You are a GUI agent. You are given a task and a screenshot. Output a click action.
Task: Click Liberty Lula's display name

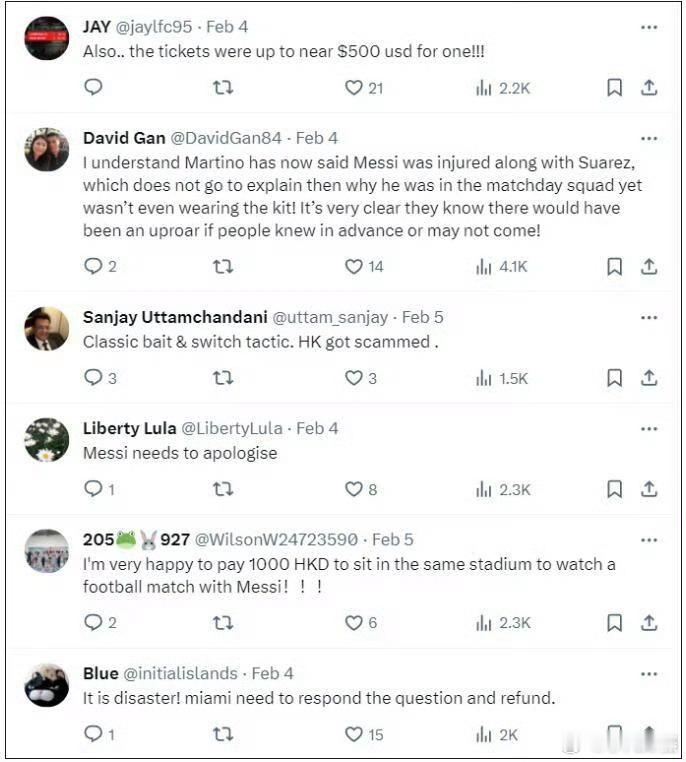129,428
